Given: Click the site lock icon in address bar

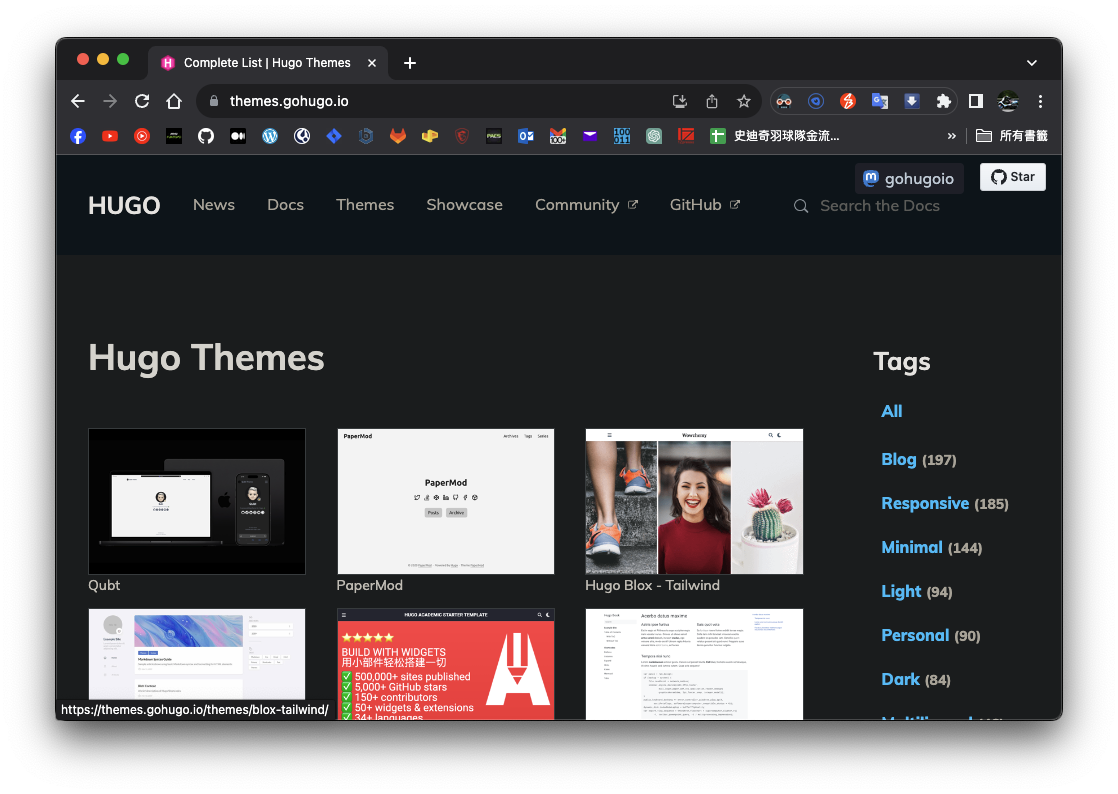Looking at the screenshot, I should 213,101.
